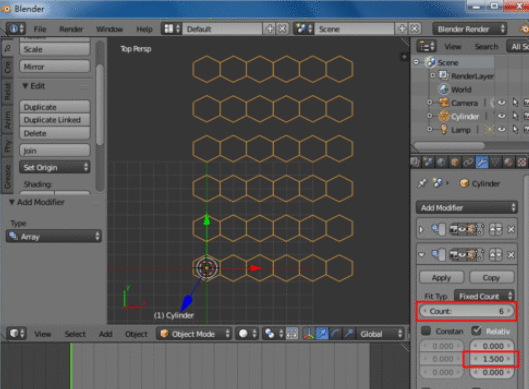529x389 pixels.
Task: Adjust the Count value field
Action: pyautogui.click(x=467, y=311)
